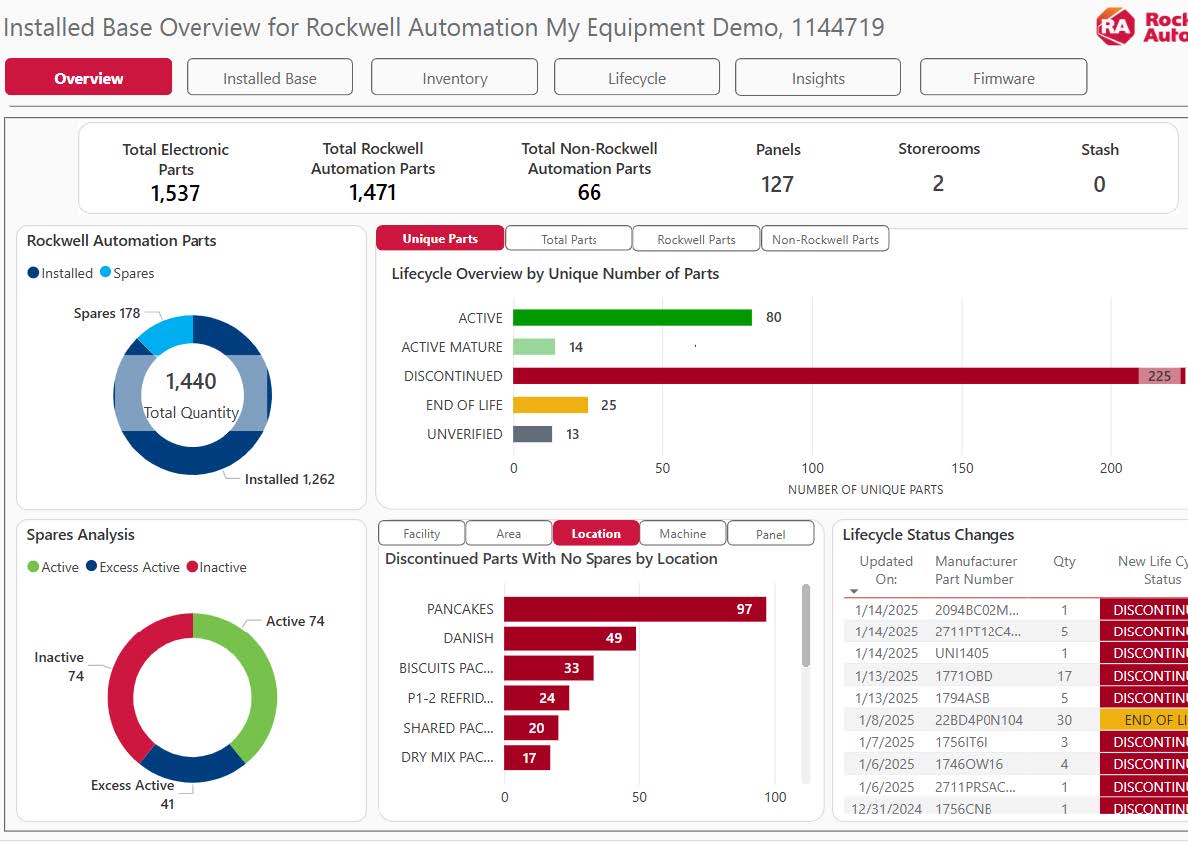The width and height of the screenshot is (1188, 842).
Task: Click the Spares legend dot
Action: tap(106, 273)
